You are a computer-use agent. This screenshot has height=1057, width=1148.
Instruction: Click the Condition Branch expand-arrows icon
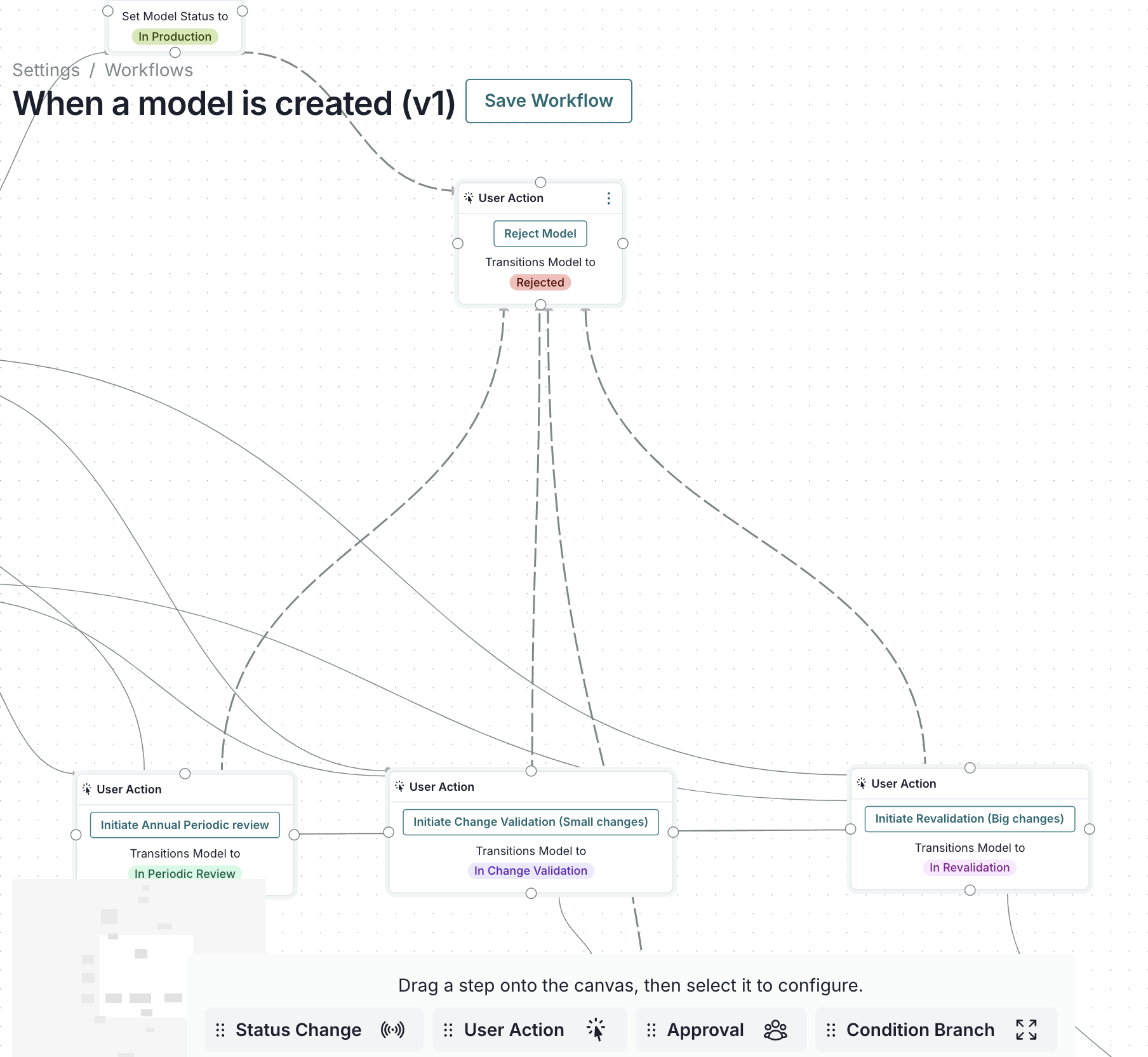click(x=1026, y=1030)
